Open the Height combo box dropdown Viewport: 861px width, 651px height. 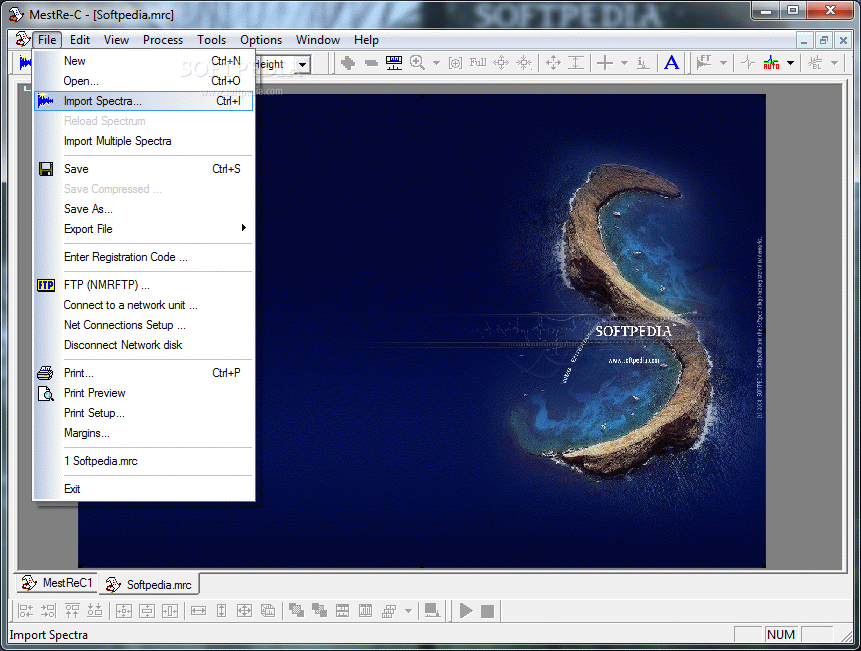tap(303, 64)
